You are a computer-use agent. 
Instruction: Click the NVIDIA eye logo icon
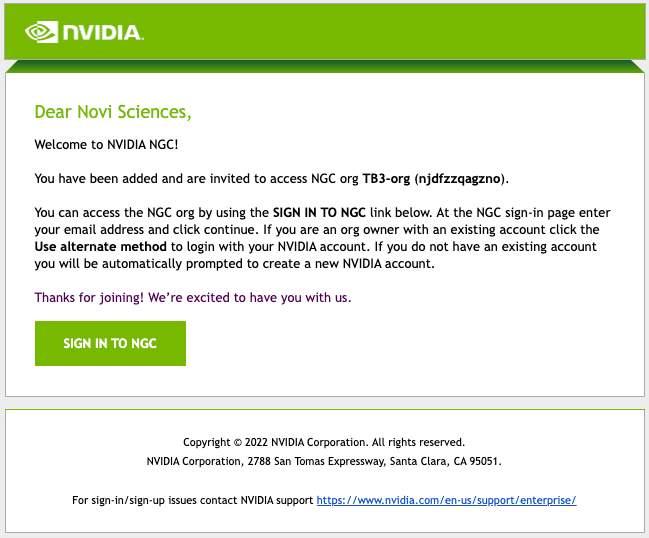42,32
